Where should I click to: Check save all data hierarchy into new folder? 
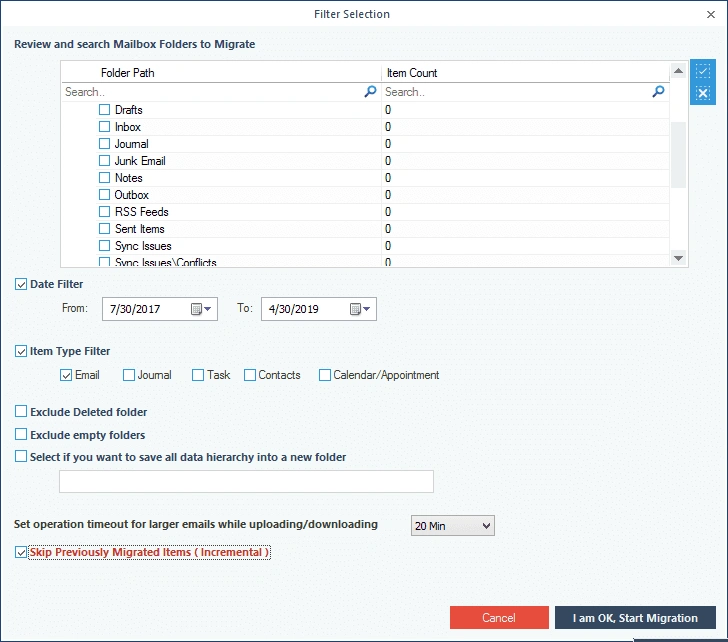[x=21, y=456]
